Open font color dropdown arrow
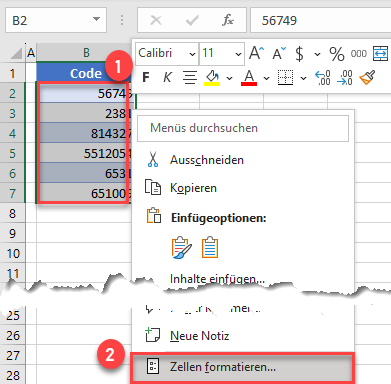Screen dimensions: 391x384 266,78
